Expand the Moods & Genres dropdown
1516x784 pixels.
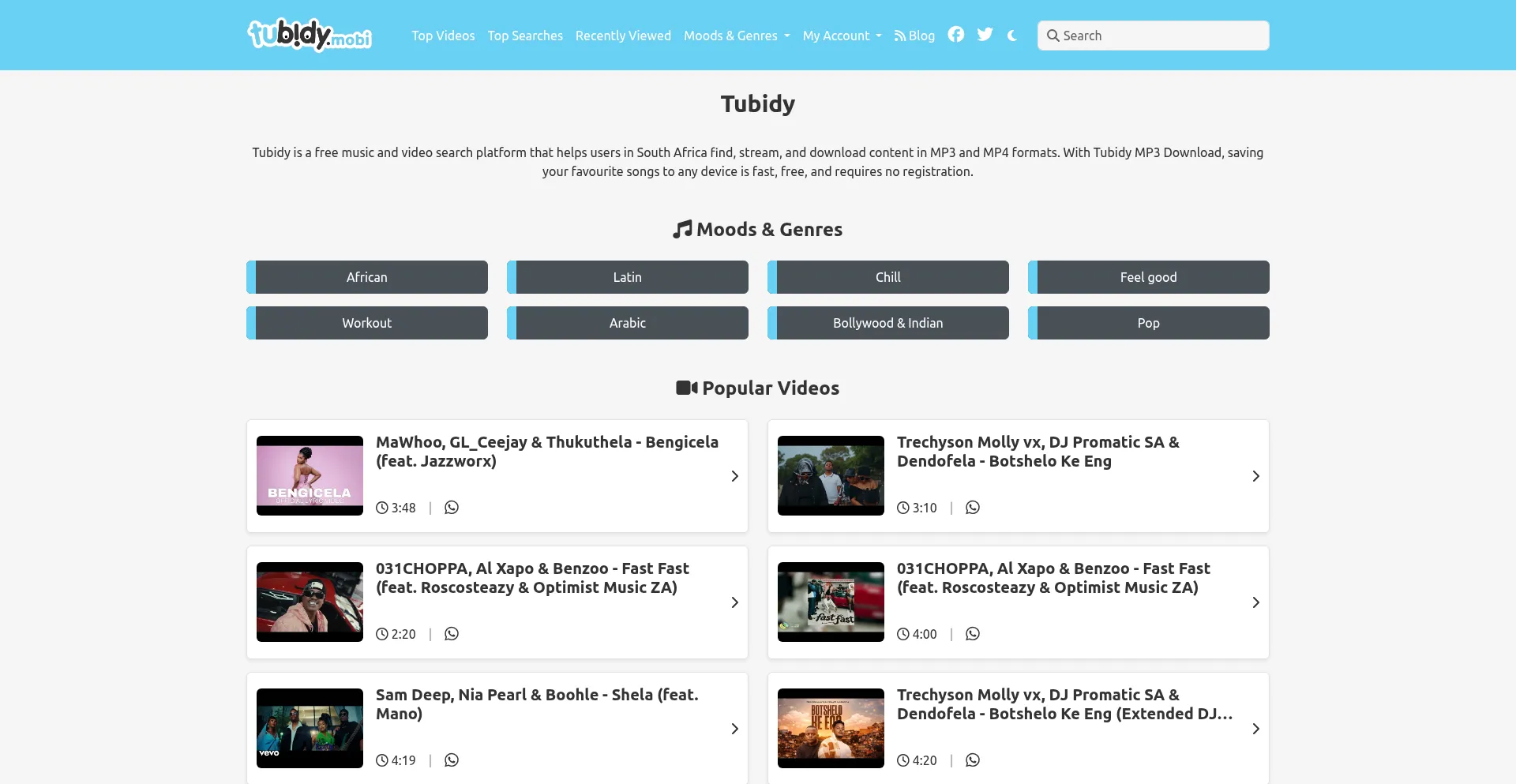pos(737,36)
